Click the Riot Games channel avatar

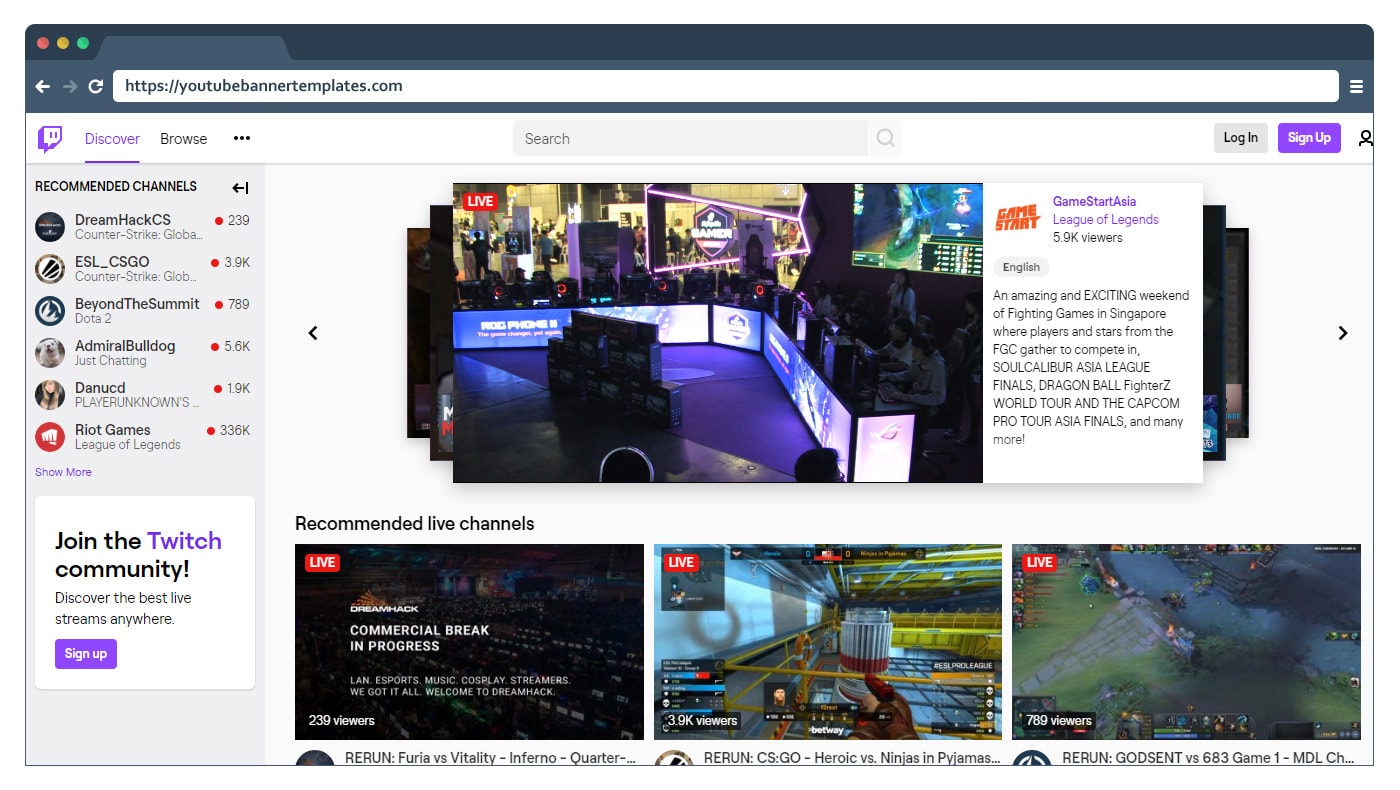click(x=50, y=437)
